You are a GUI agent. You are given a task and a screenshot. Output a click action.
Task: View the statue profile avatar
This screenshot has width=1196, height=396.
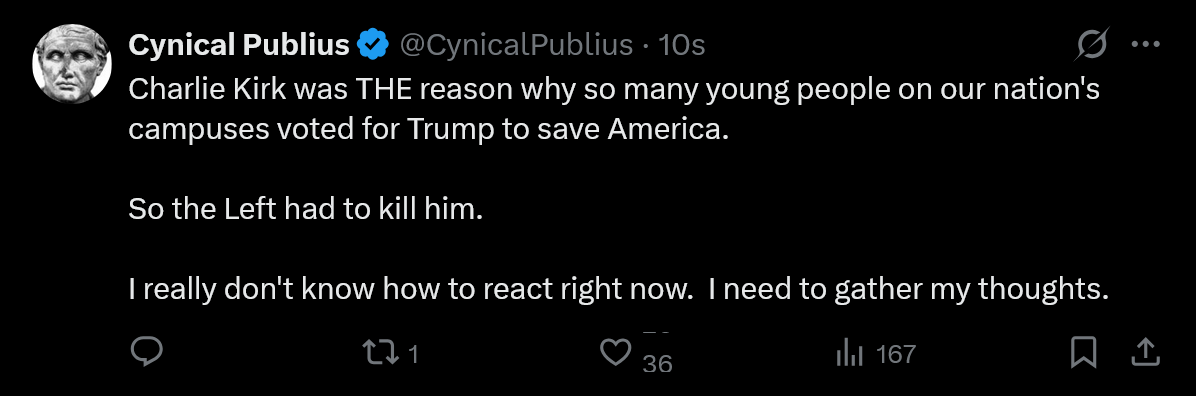pyautogui.click(x=72, y=63)
